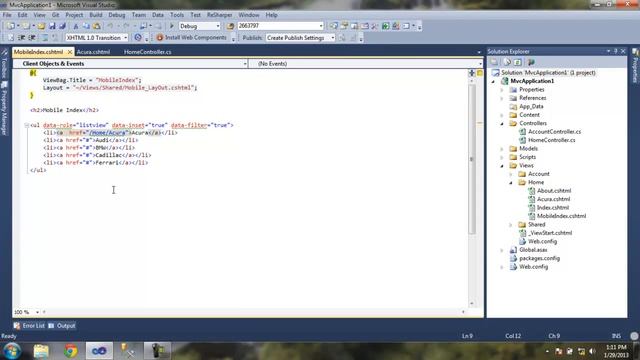Image resolution: width=640 pixels, height=360 pixels.
Task: Click Show All Files icon in Solution Explorer
Action: click(507, 62)
